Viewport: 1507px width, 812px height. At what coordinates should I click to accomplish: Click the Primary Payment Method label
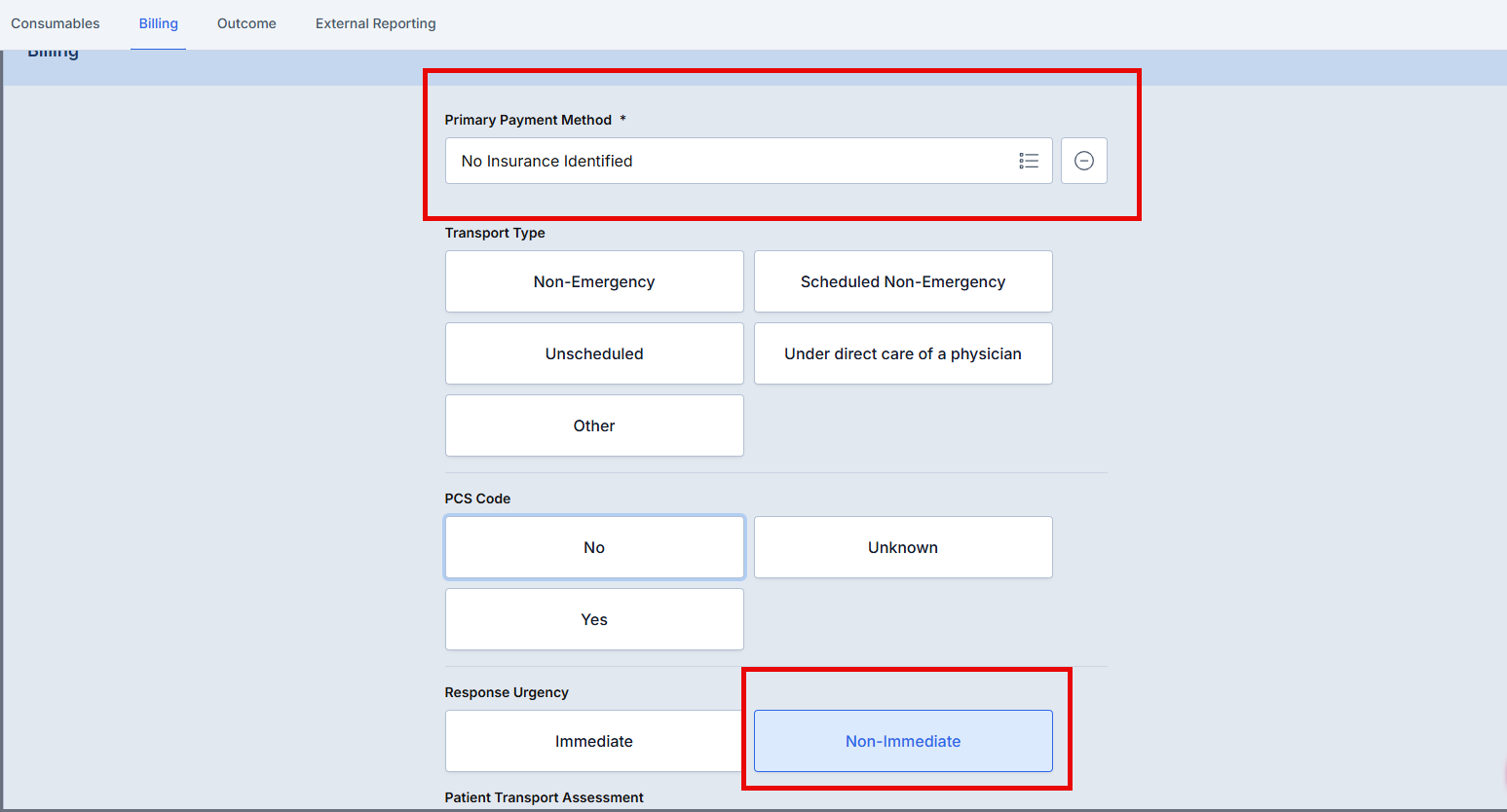click(528, 120)
